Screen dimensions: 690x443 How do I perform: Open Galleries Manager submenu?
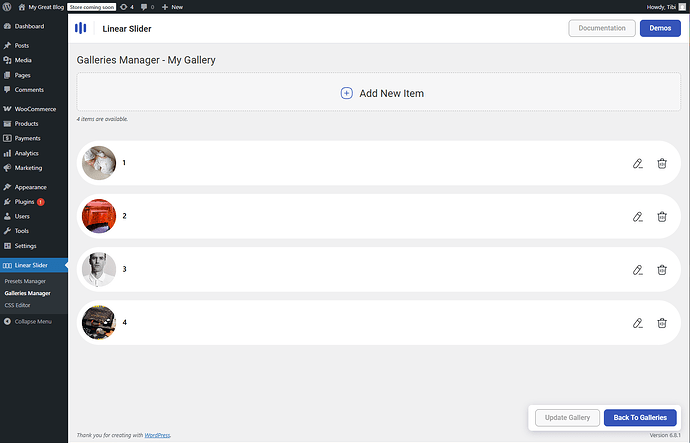(x=27, y=293)
